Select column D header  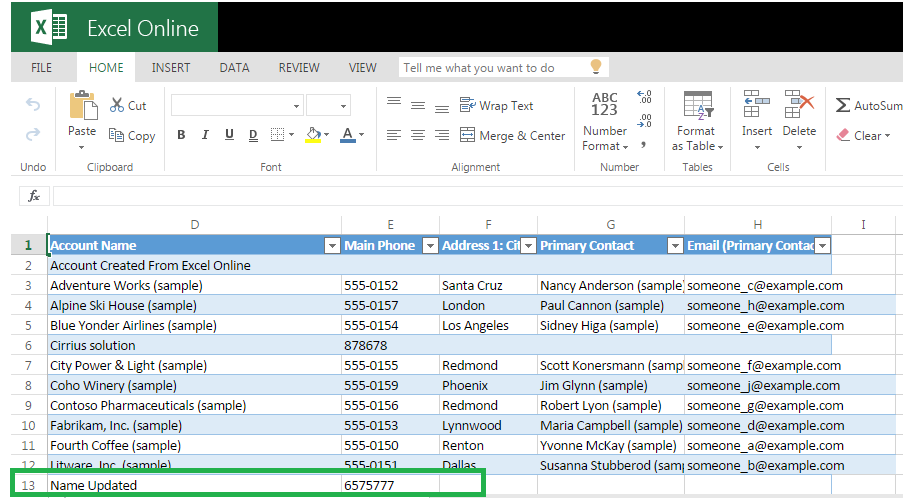tap(195, 225)
